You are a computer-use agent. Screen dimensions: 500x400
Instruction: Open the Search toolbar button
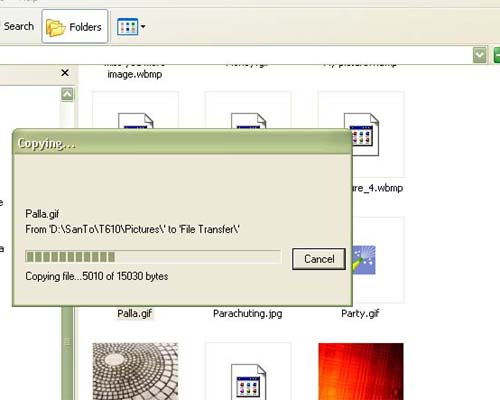coord(17,26)
